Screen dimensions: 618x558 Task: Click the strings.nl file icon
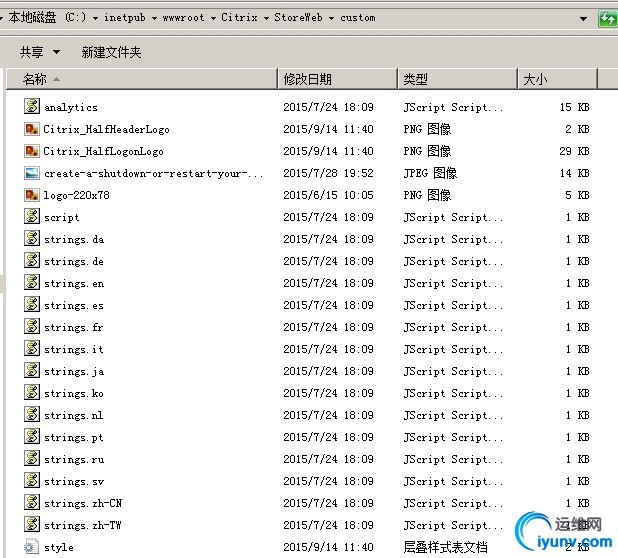(32, 415)
